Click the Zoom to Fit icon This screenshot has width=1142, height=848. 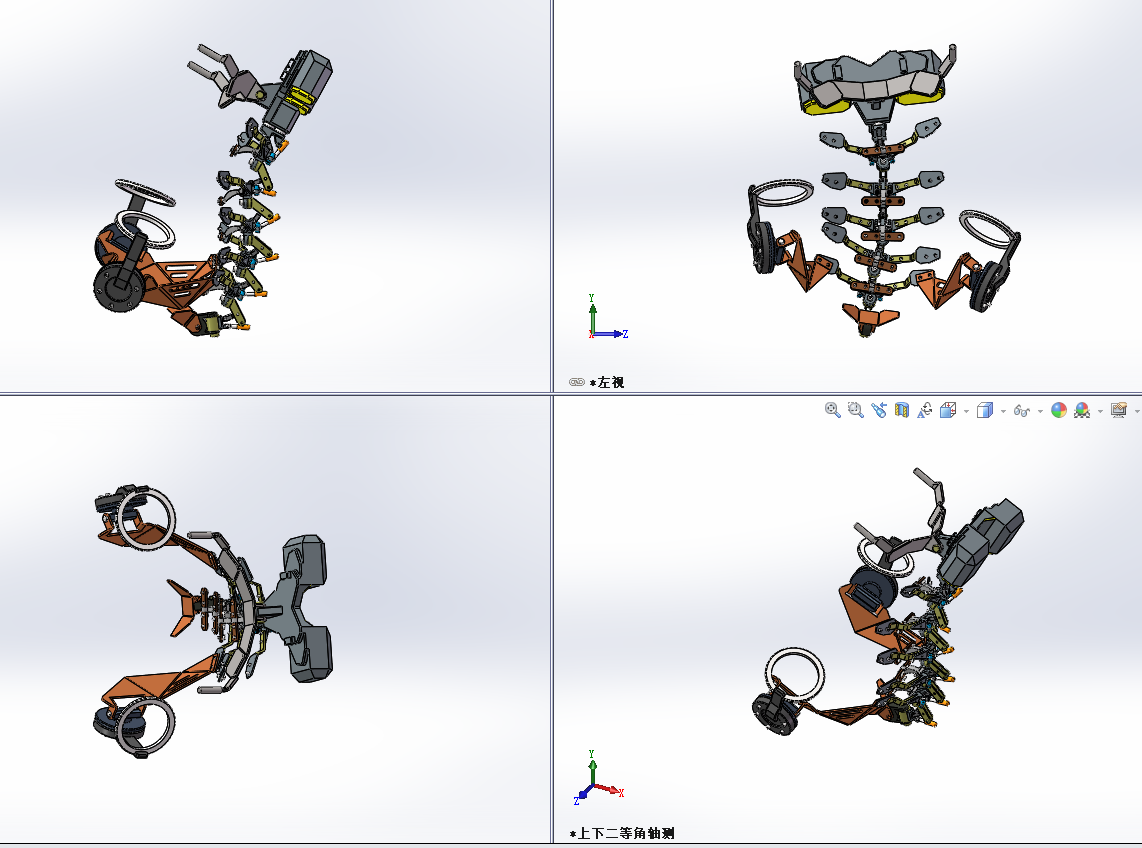coord(832,410)
